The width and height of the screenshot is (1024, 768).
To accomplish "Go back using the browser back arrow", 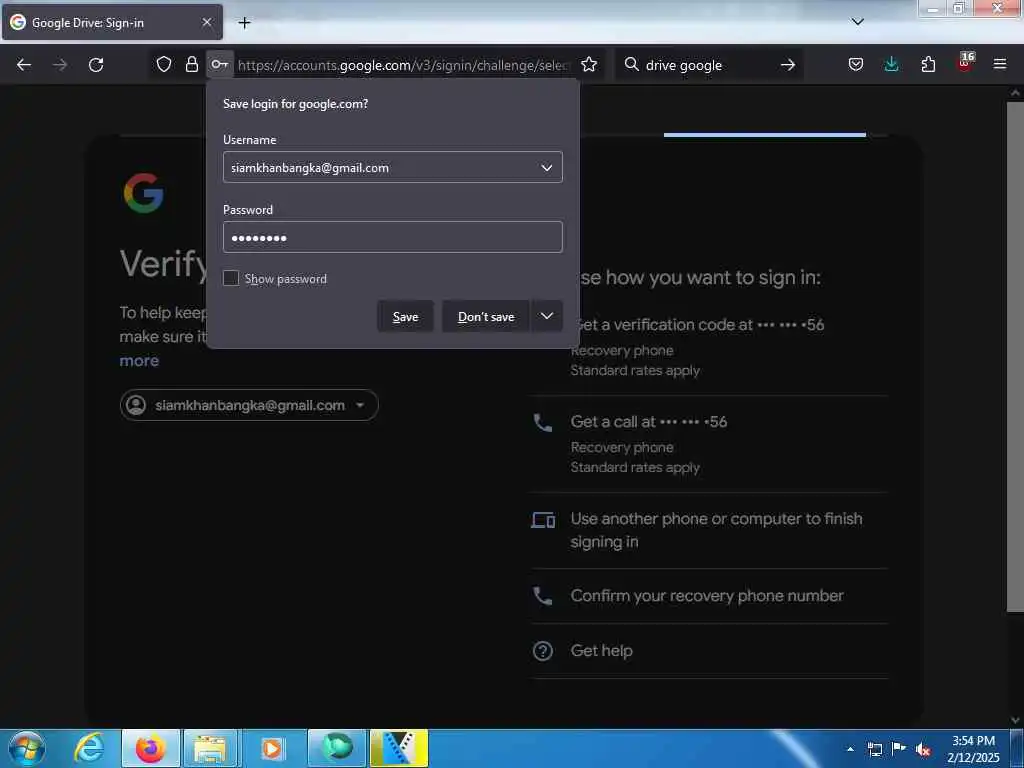I will [x=24, y=65].
